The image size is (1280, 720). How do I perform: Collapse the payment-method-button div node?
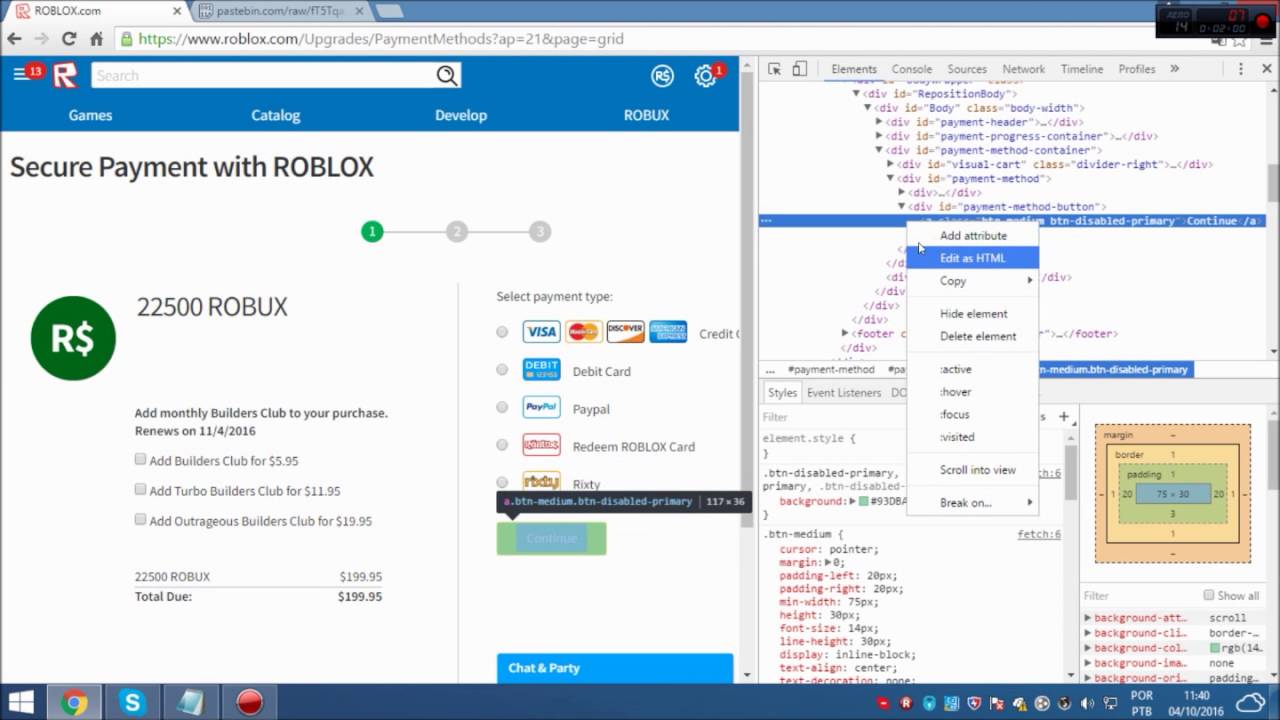point(901,206)
